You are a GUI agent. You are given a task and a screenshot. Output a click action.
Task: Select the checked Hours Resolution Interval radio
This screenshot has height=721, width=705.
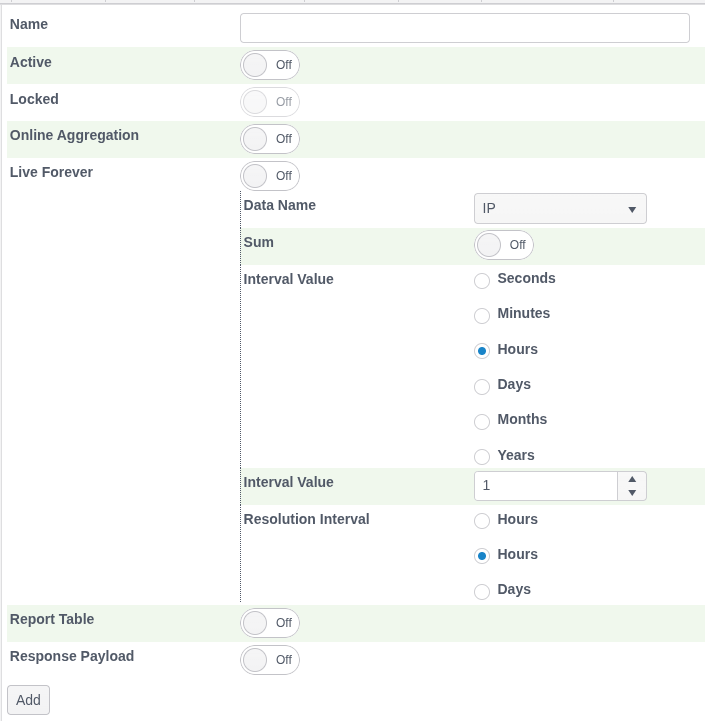coord(482,556)
